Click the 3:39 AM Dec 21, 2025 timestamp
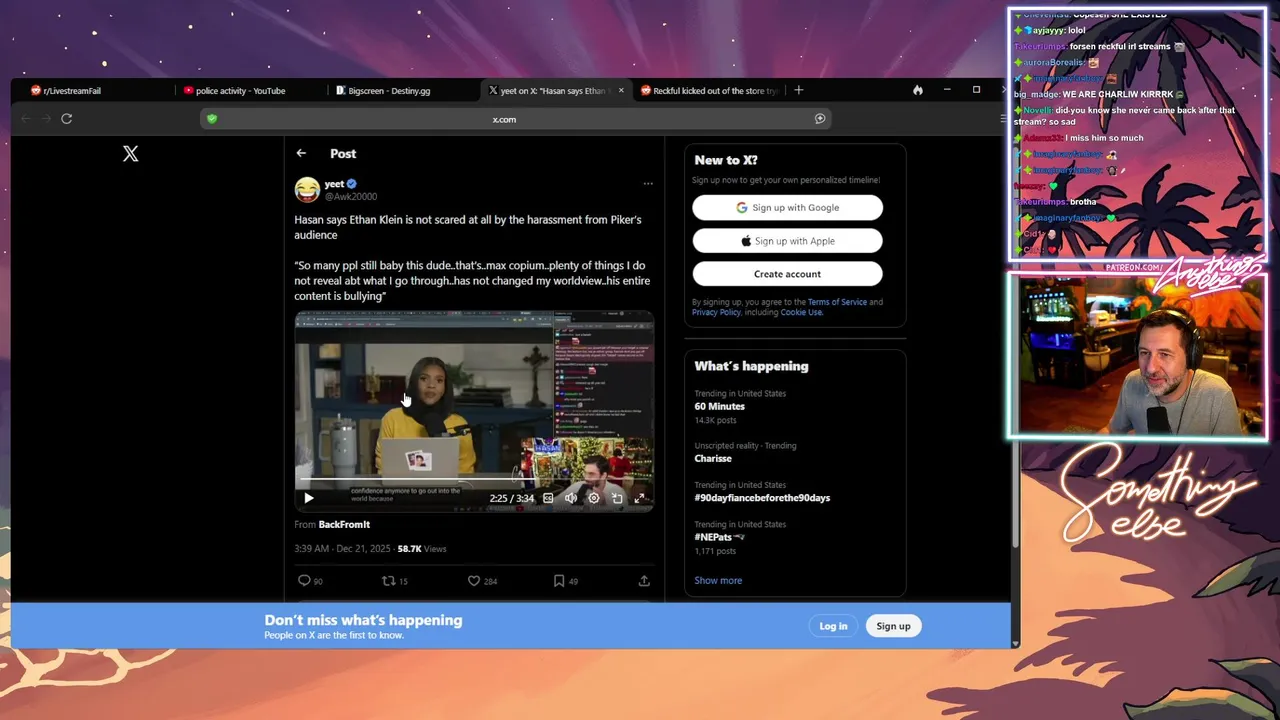This screenshot has width=1280, height=720. click(x=343, y=549)
